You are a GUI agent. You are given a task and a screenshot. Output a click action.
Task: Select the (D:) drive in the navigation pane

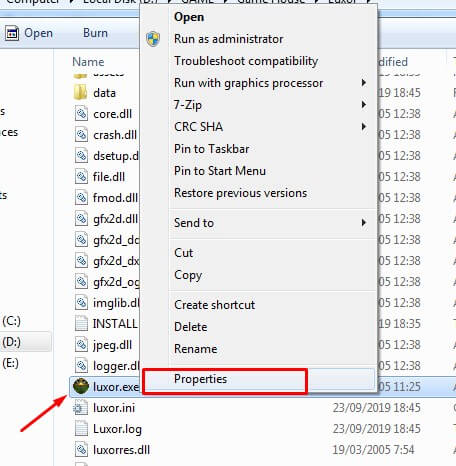tap(12, 342)
